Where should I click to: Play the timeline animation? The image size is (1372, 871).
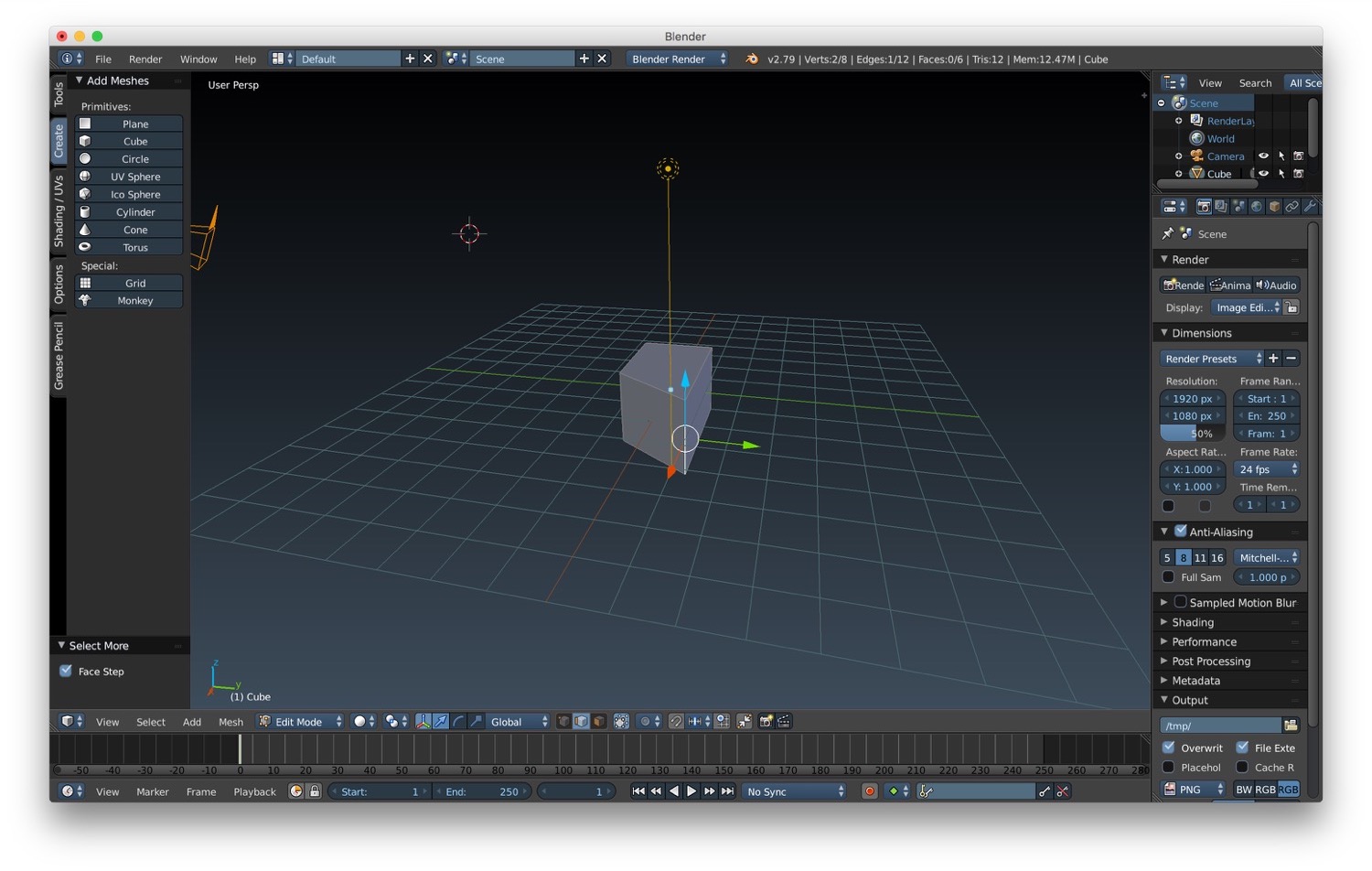[x=691, y=791]
